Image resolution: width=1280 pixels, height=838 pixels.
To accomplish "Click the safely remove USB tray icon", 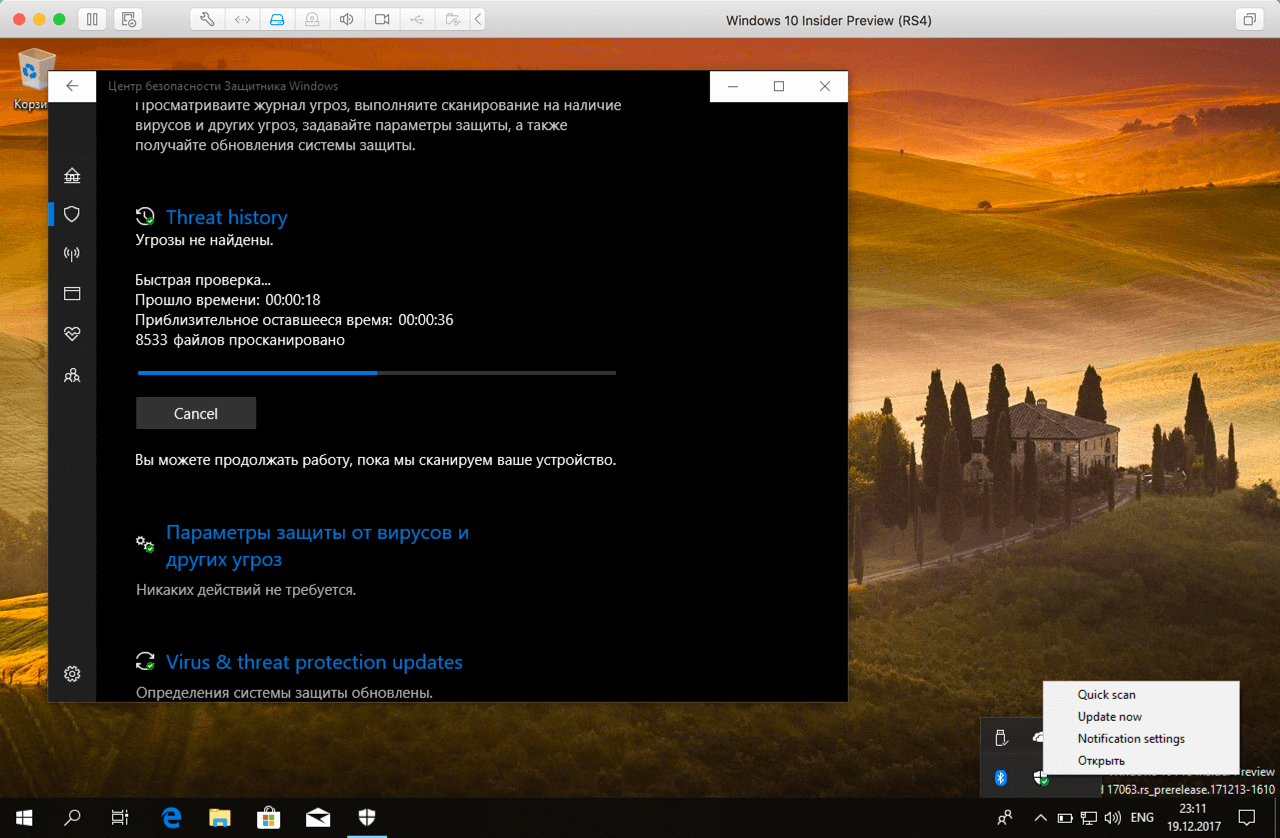I will click(x=1001, y=739).
